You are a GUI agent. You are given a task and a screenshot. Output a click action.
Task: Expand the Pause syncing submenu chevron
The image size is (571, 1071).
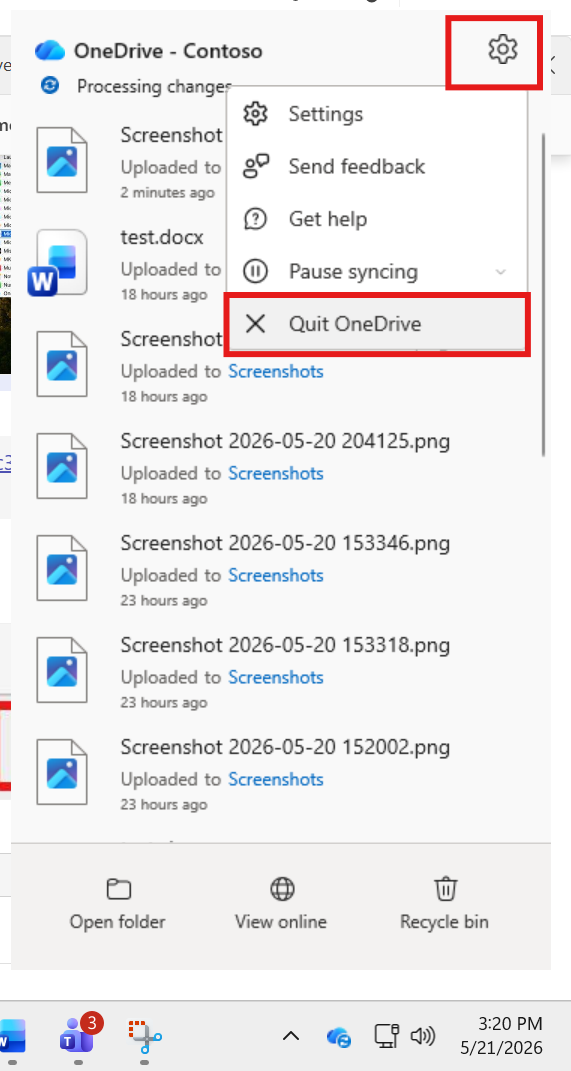(501, 272)
